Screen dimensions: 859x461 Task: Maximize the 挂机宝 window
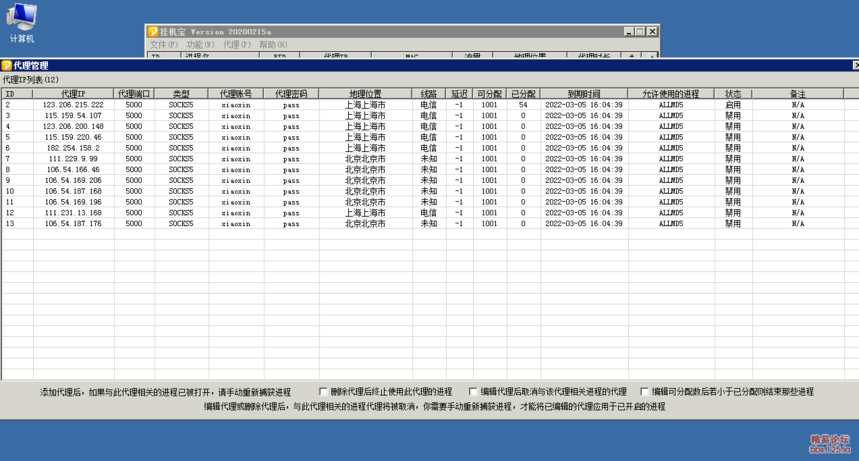click(640, 32)
